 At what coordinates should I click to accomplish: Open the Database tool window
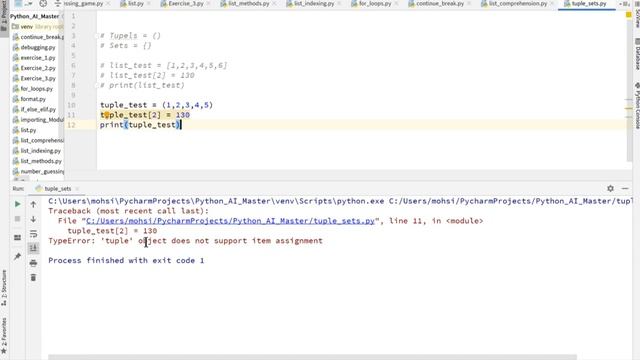636,54
